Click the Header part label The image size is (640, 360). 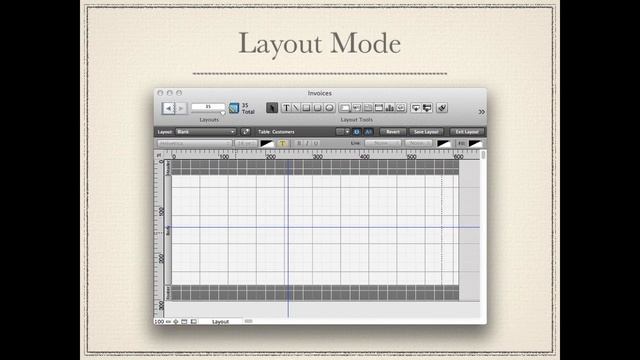coord(167,167)
